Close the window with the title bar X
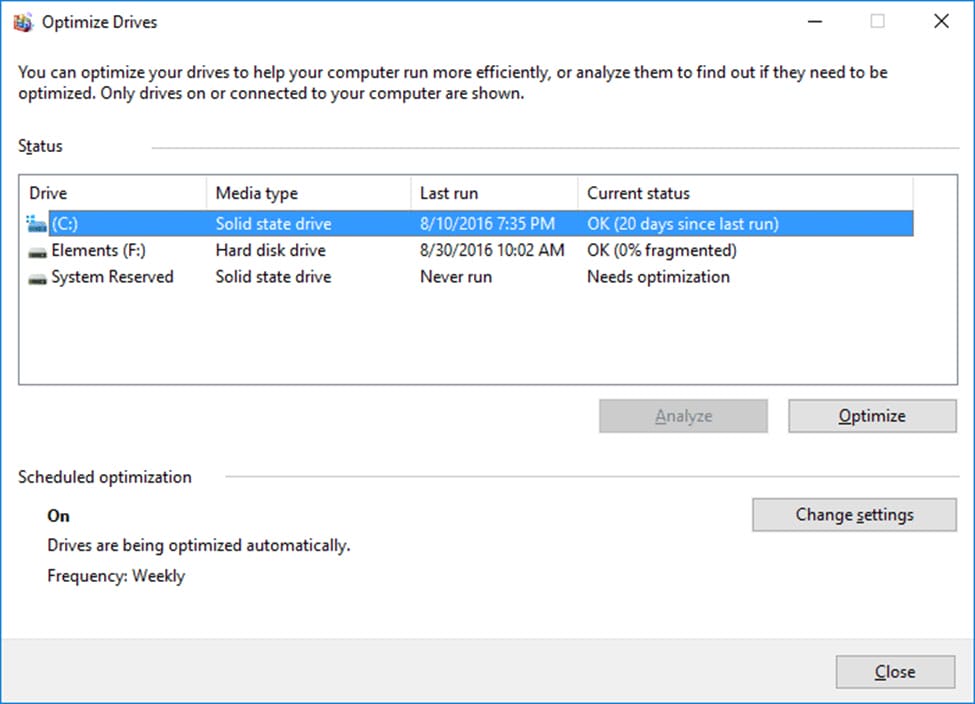This screenshot has height=704, width=975. [940, 21]
